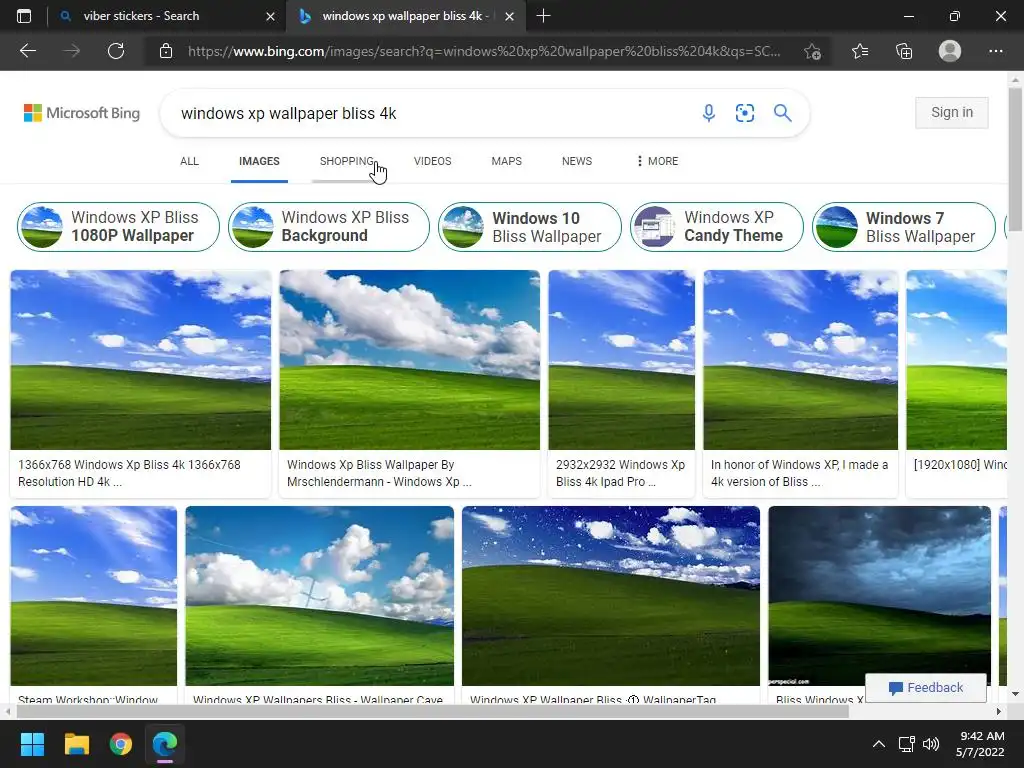The image size is (1024, 768).
Task: Open the starry night Bliss WallpaperTag thumbnail
Action: click(x=611, y=596)
